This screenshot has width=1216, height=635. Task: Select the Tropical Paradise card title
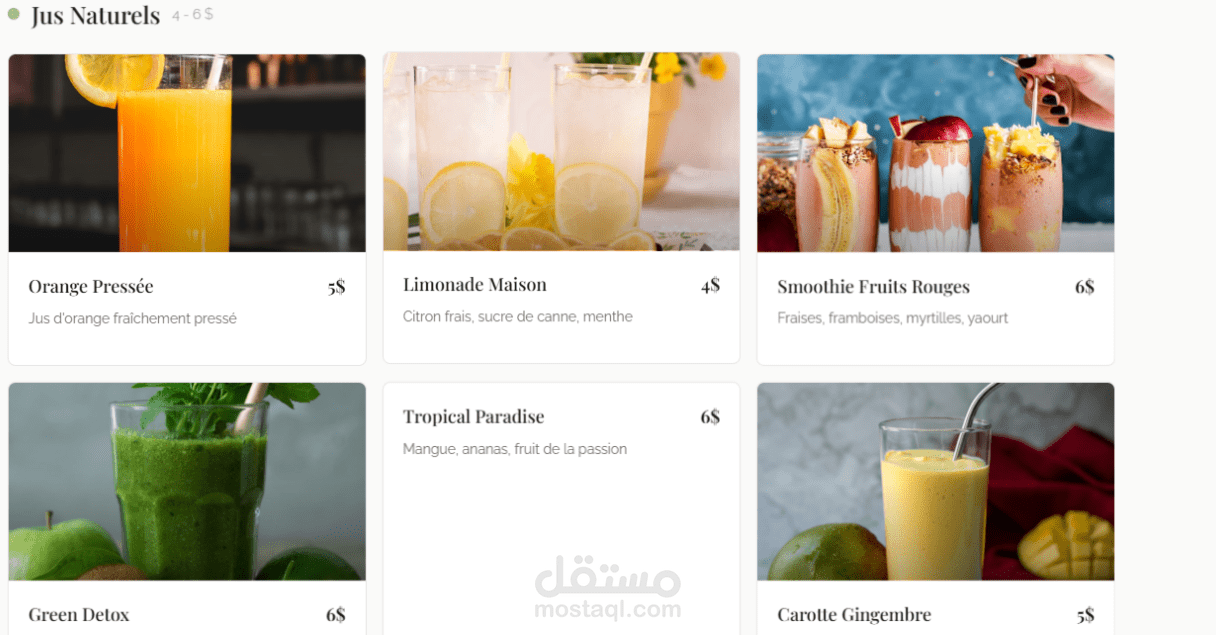click(473, 417)
